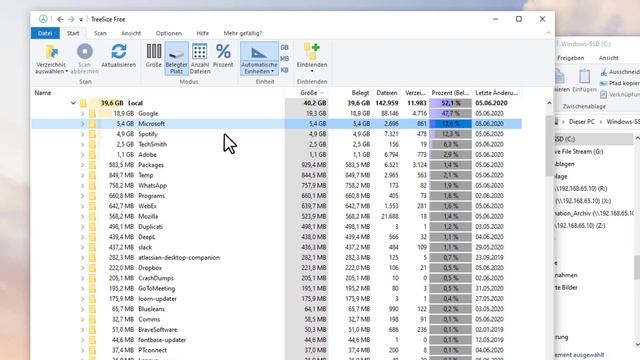Select the Programs folder row

pyautogui.click(x=277, y=196)
